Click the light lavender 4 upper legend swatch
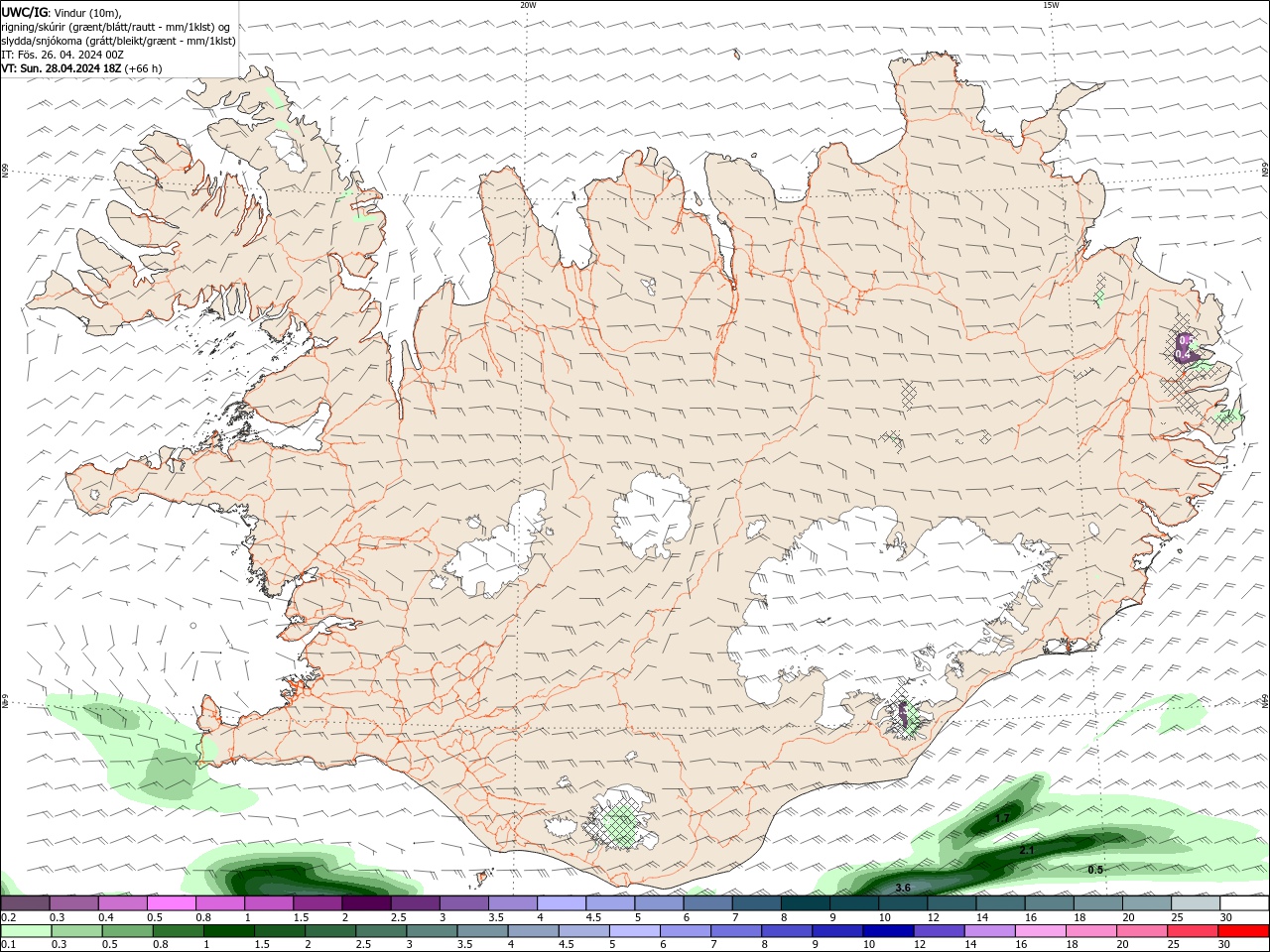 pos(562,903)
